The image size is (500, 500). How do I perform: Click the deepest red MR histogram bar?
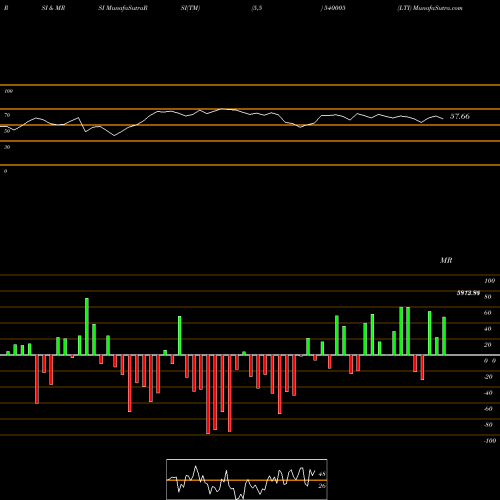coord(208,394)
